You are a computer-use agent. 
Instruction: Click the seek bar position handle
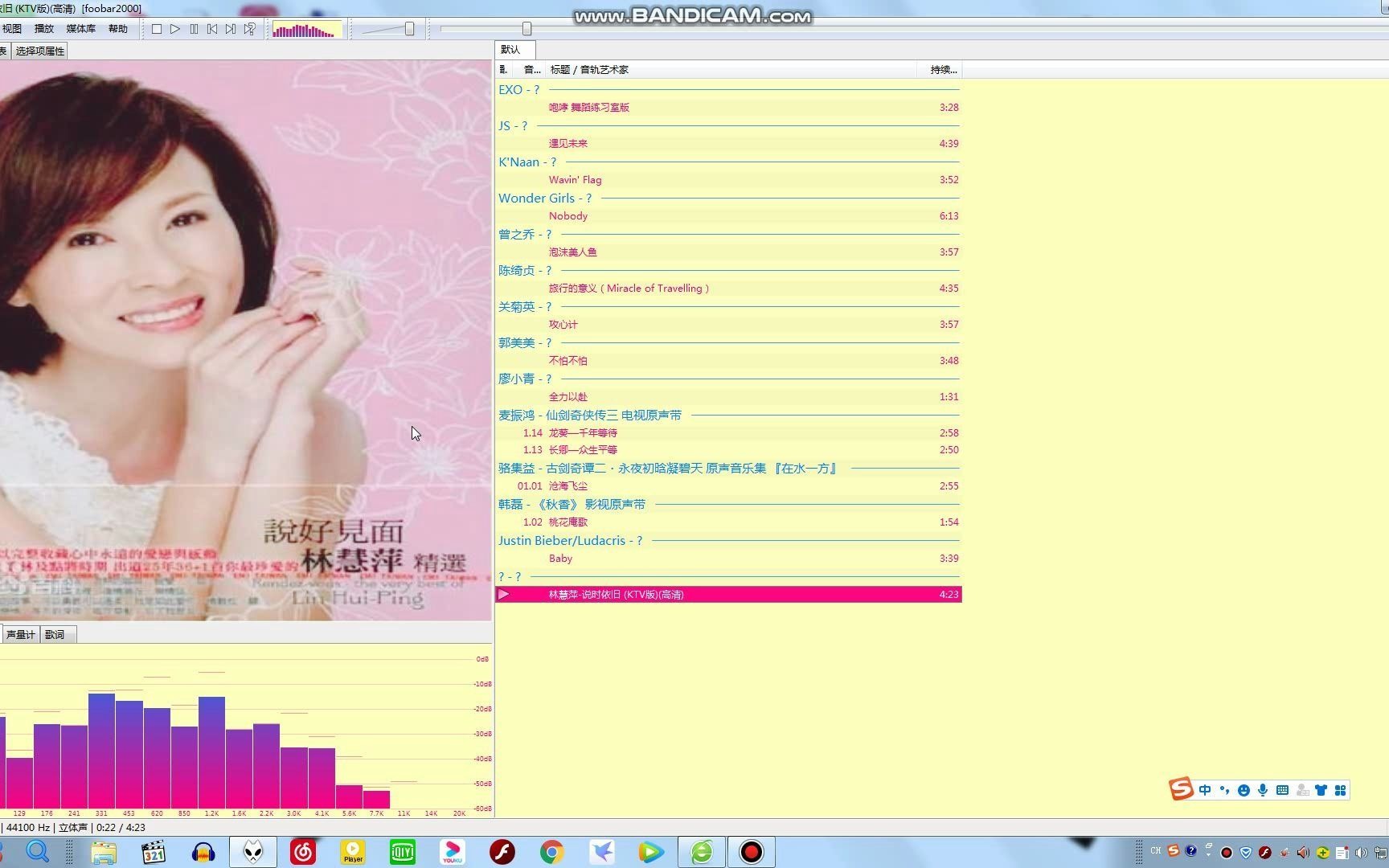(527, 29)
